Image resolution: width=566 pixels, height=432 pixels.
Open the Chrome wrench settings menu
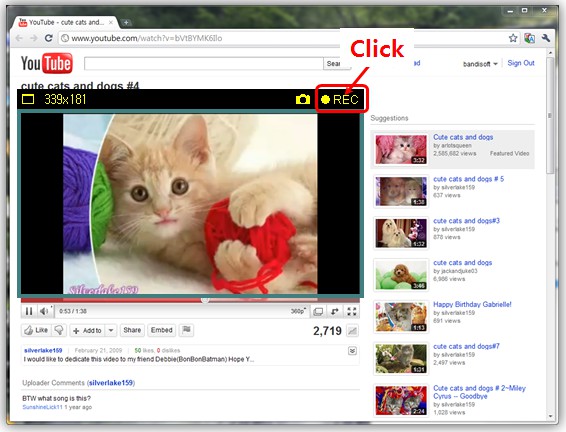pos(545,38)
